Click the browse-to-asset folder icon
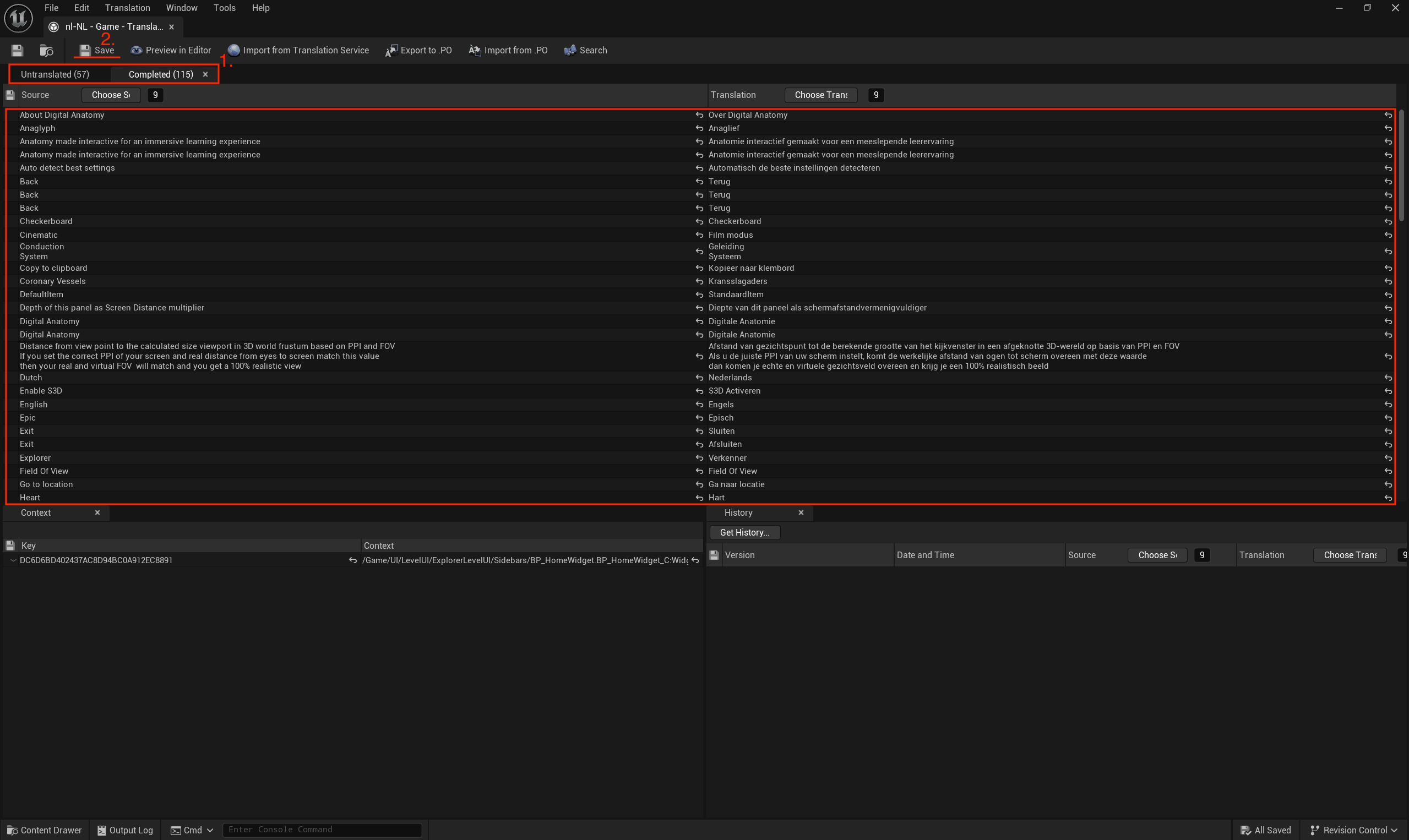1409x840 pixels. point(46,51)
